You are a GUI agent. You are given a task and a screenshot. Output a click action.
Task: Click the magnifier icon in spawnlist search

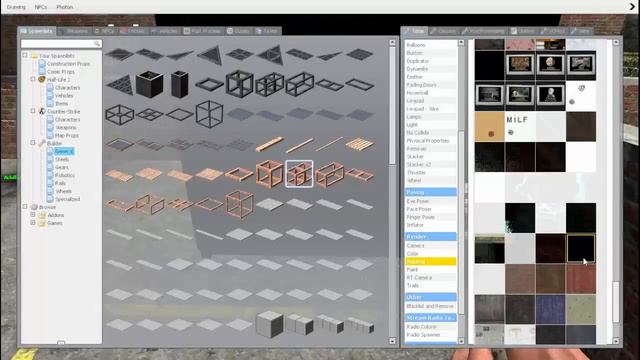pos(97,44)
